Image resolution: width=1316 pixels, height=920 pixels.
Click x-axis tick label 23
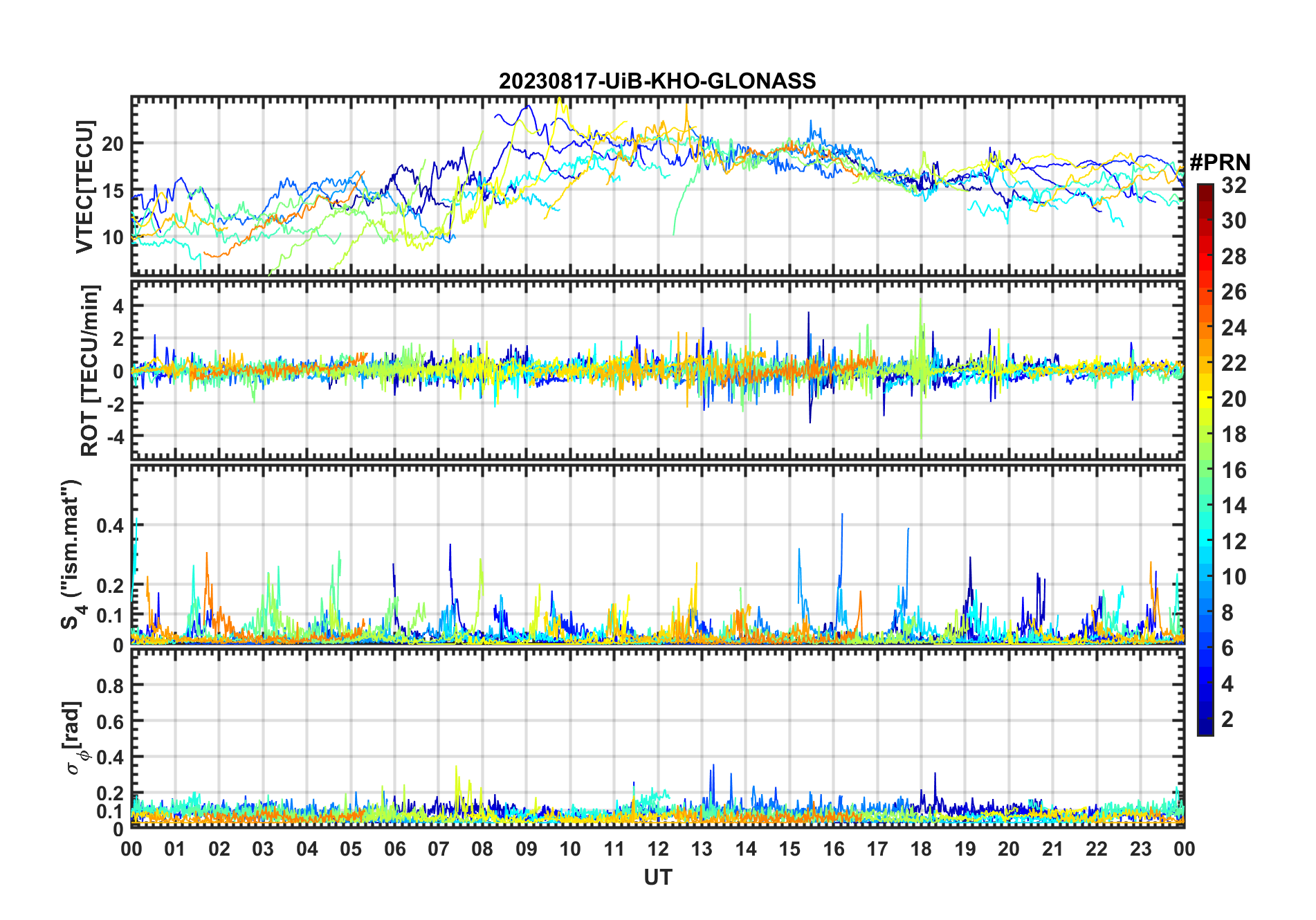point(1140,849)
